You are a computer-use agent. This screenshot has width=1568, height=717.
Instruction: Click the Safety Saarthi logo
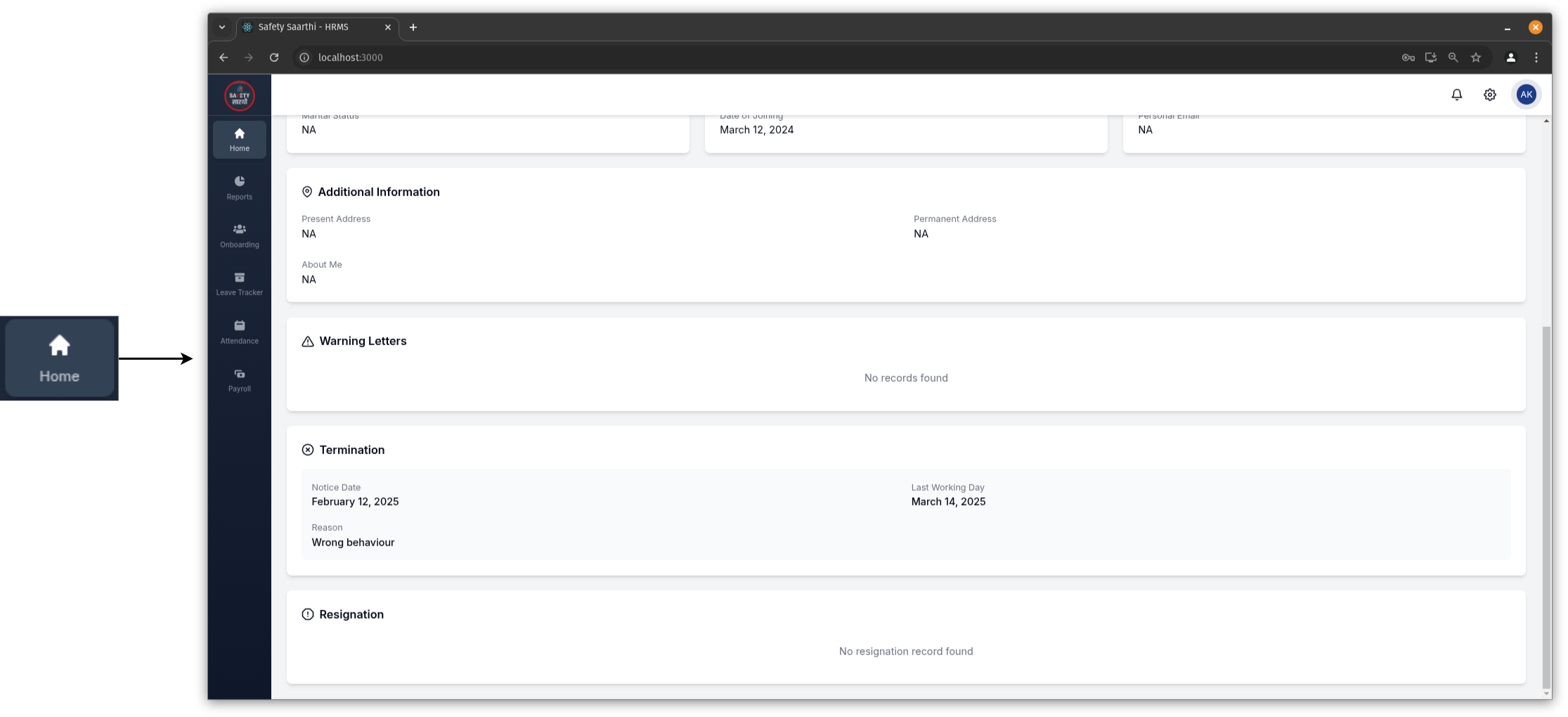coord(239,96)
